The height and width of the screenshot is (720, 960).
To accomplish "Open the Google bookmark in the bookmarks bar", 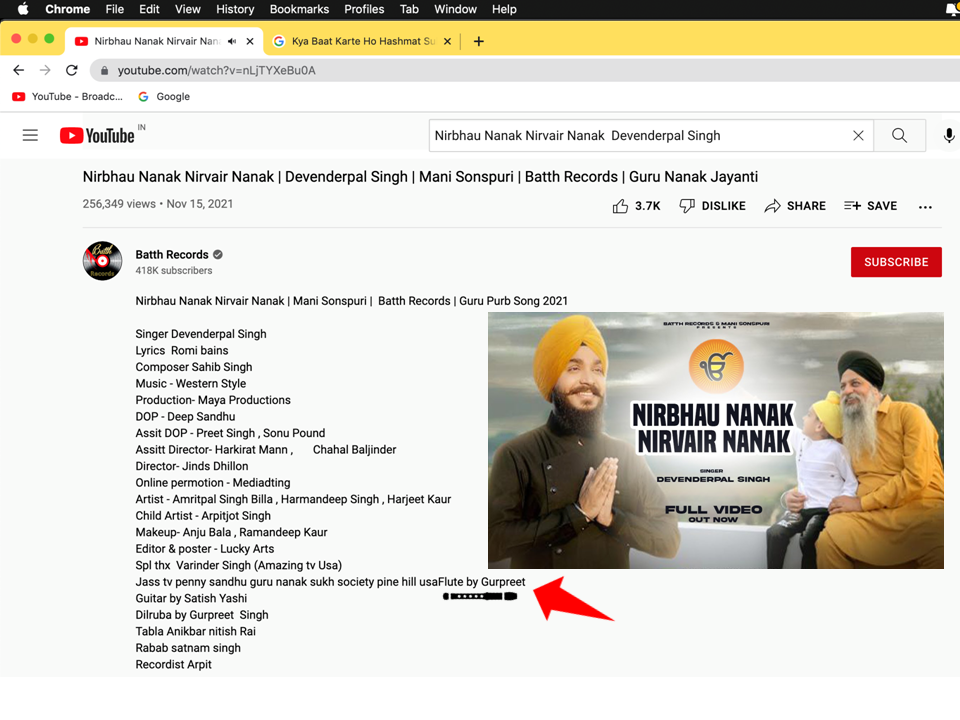I will point(164,97).
